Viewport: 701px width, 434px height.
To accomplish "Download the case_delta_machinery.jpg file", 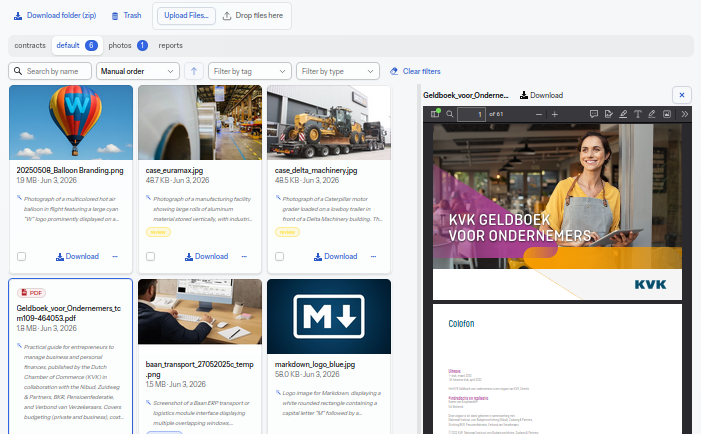I will 336,257.
